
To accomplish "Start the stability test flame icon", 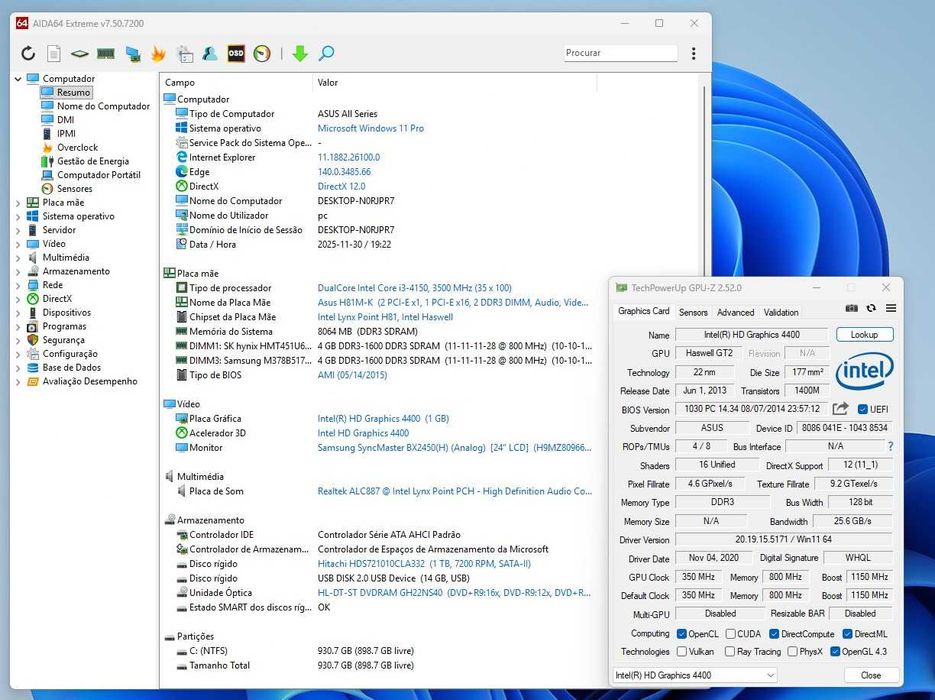I will 158,54.
